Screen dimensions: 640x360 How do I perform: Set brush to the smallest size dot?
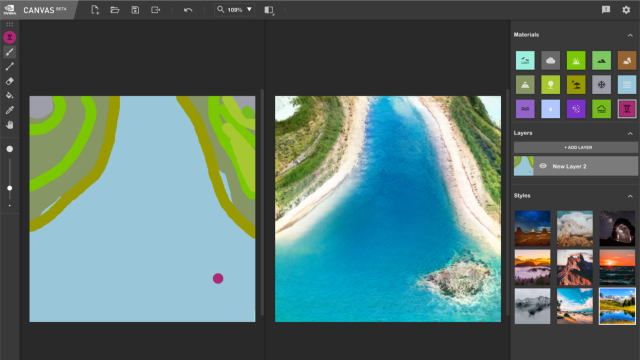click(x=10, y=206)
